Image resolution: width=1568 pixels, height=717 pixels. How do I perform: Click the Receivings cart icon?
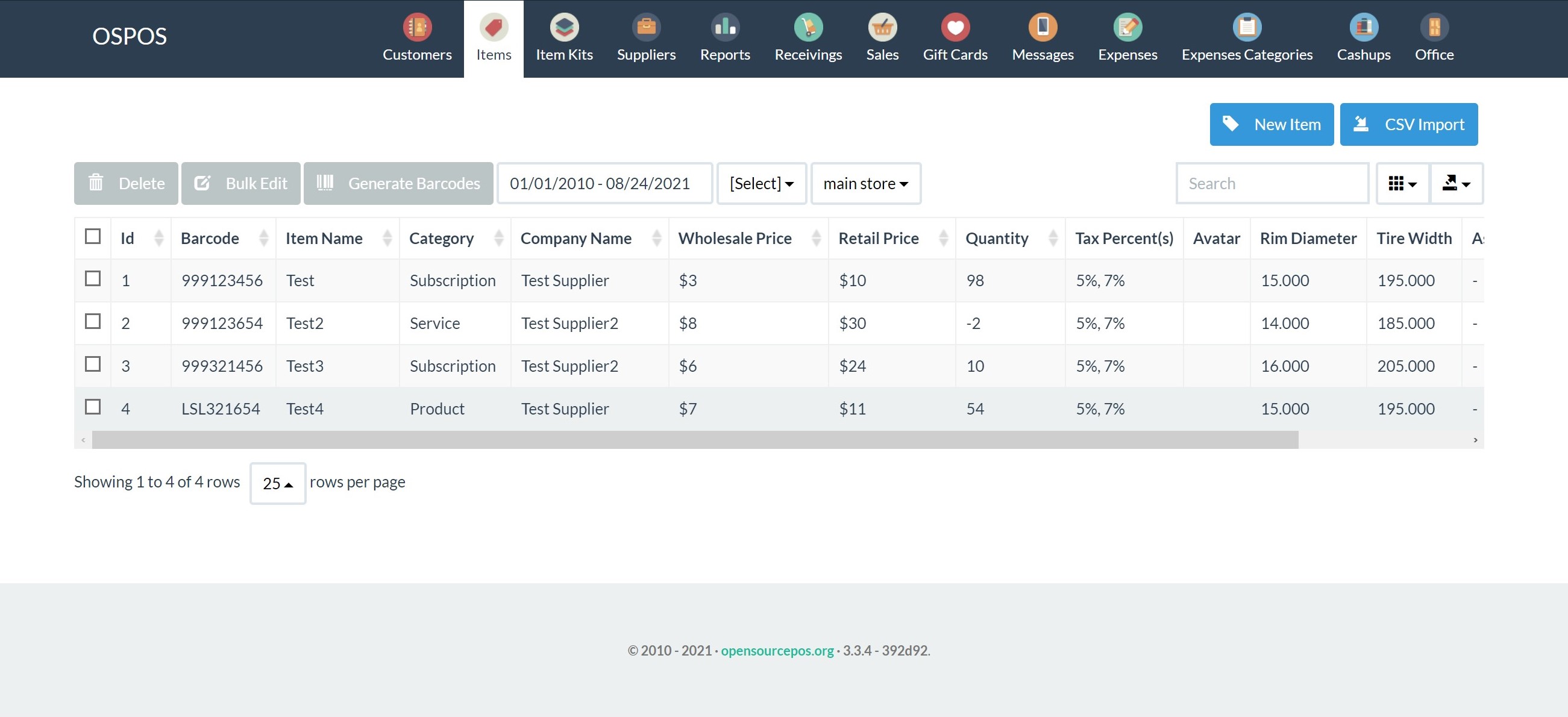[808, 27]
